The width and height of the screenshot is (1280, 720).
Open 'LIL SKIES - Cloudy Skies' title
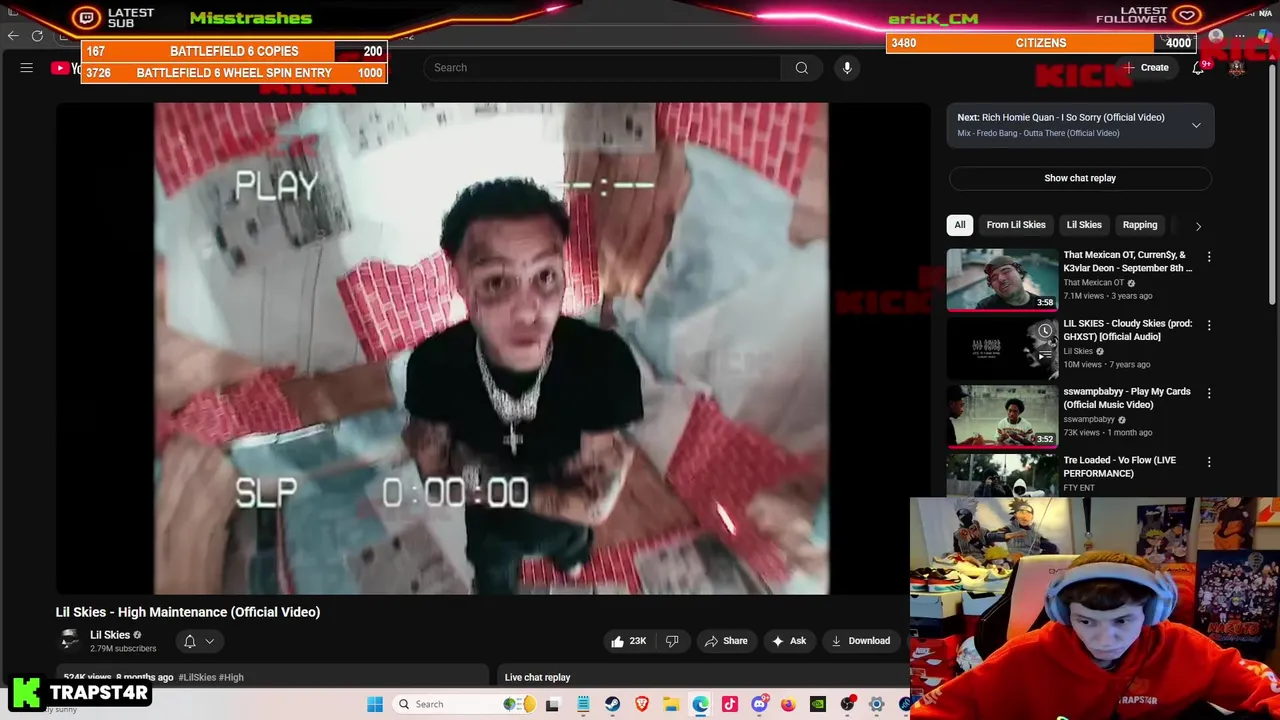[1127, 330]
